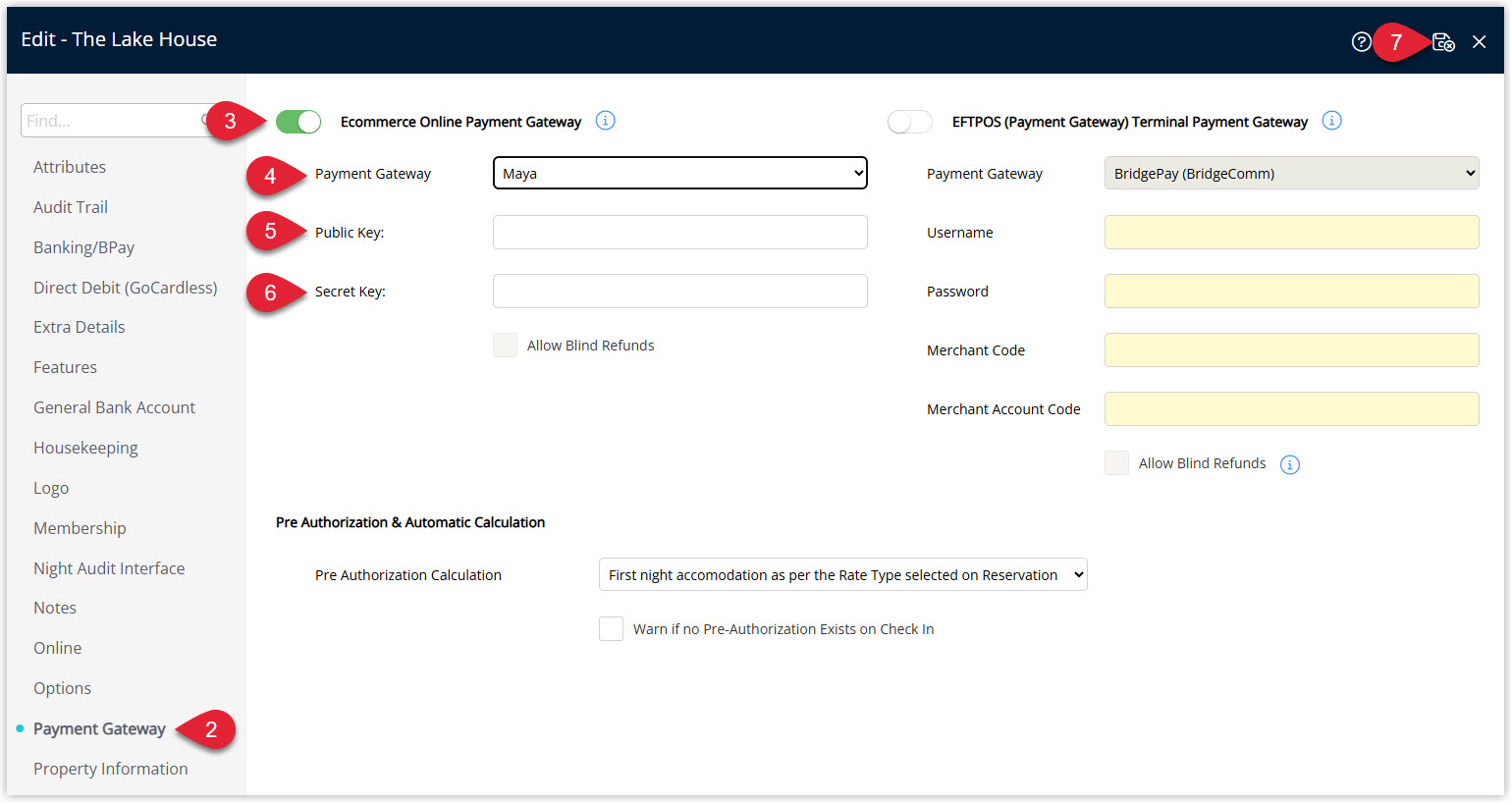
Task: Click the EFTPOS Username field
Action: pyautogui.click(x=1292, y=232)
